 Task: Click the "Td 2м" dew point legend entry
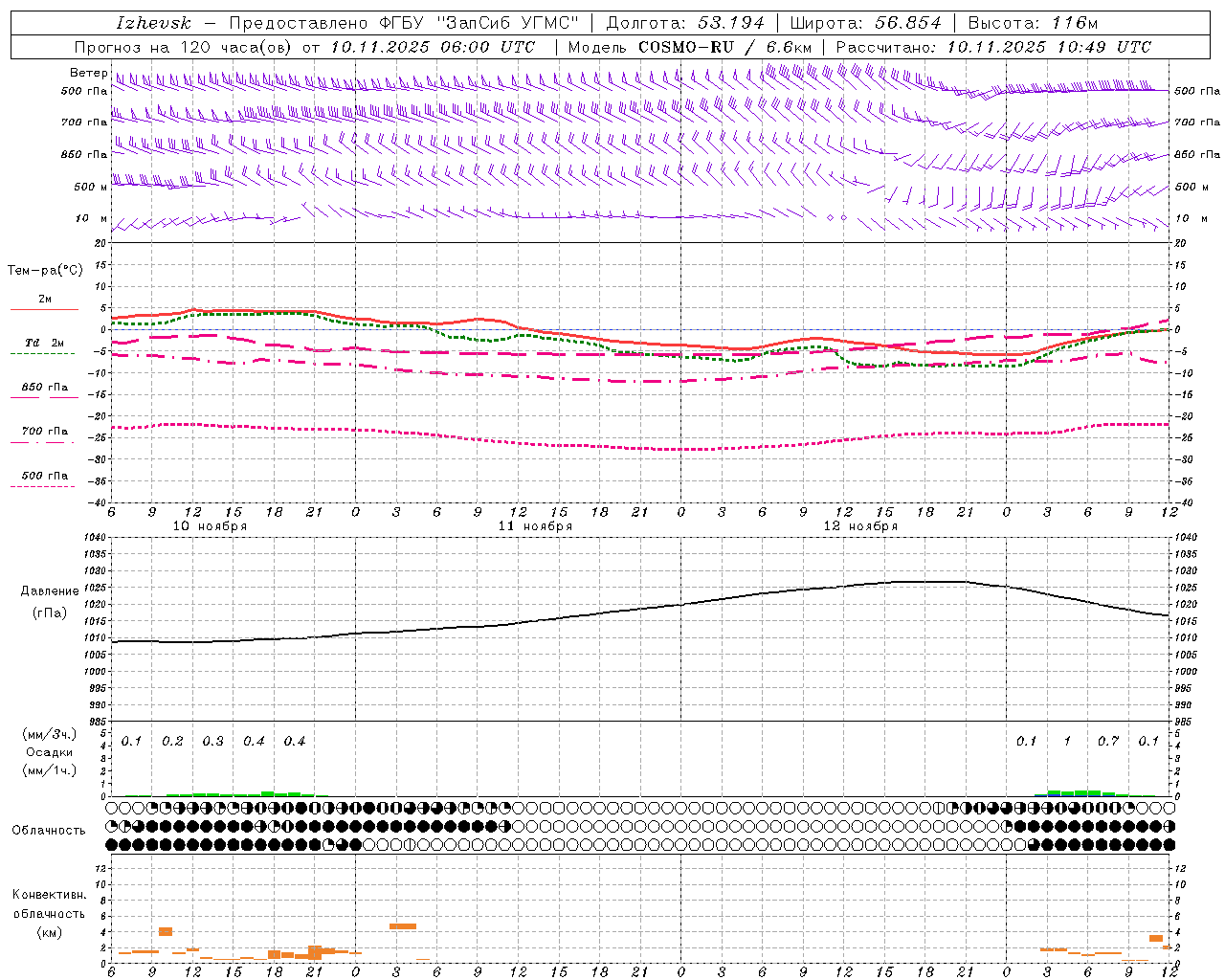click(x=44, y=343)
